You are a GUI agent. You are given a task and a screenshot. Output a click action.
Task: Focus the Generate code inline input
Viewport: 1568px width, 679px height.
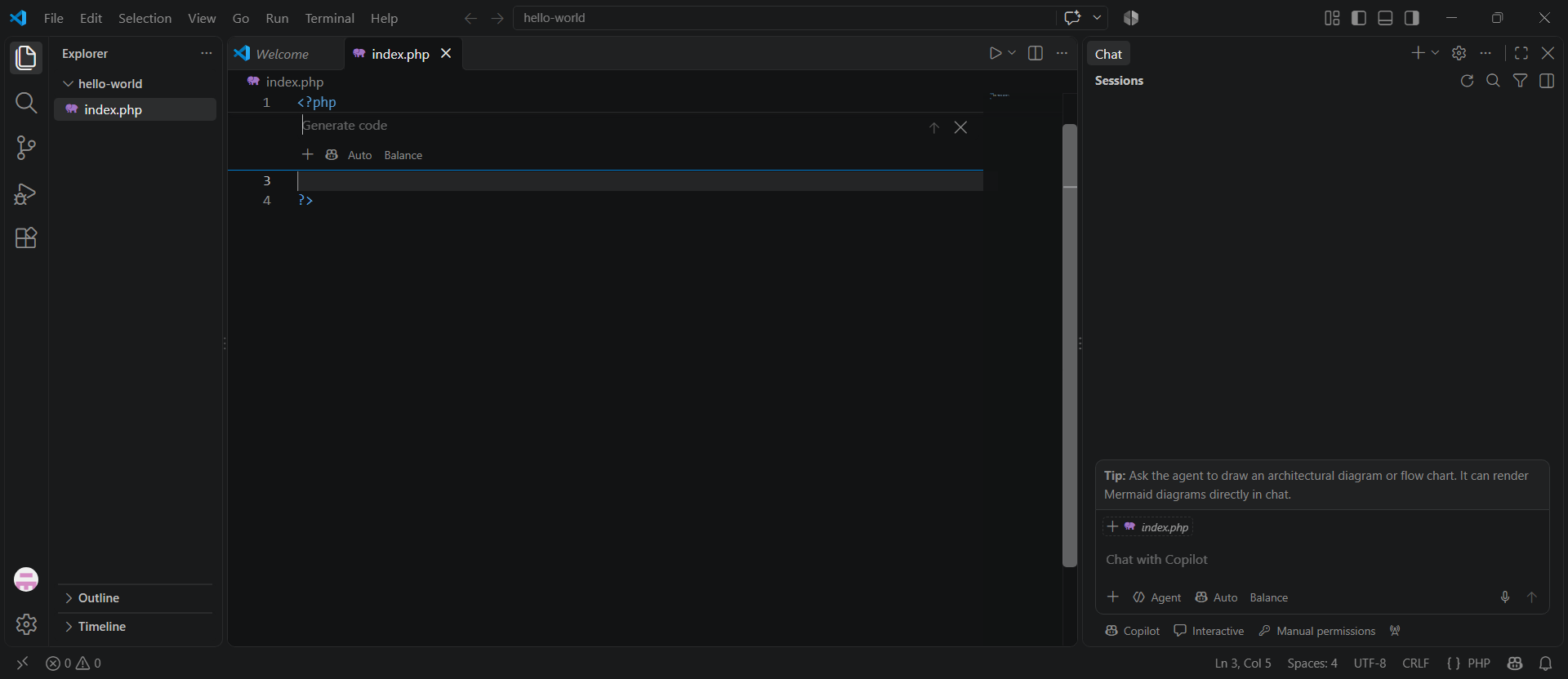click(608, 126)
